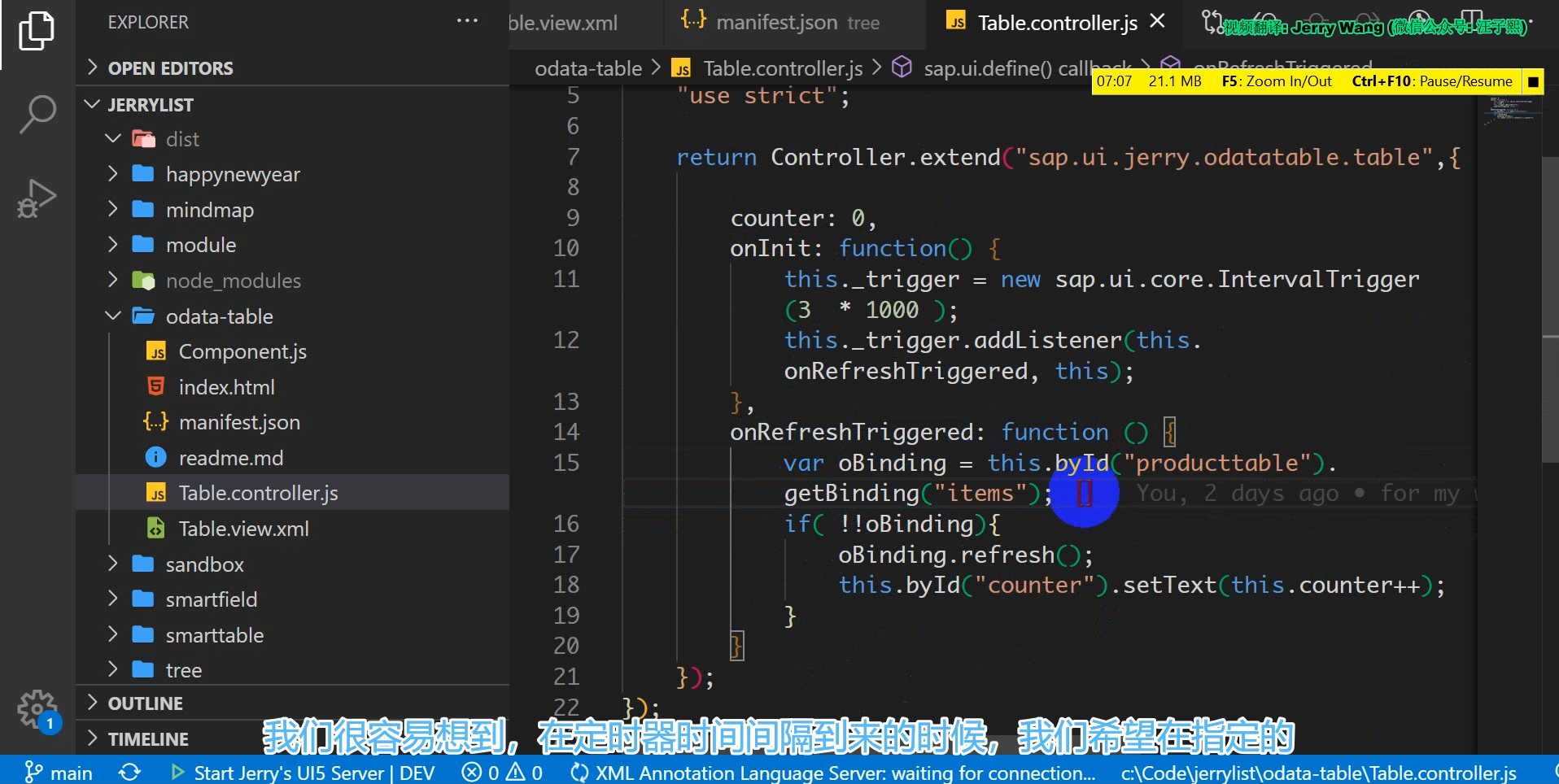The width and height of the screenshot is (1559, 784).
Task: Click XML Annotation Language Server status
Action: (833, 772)
